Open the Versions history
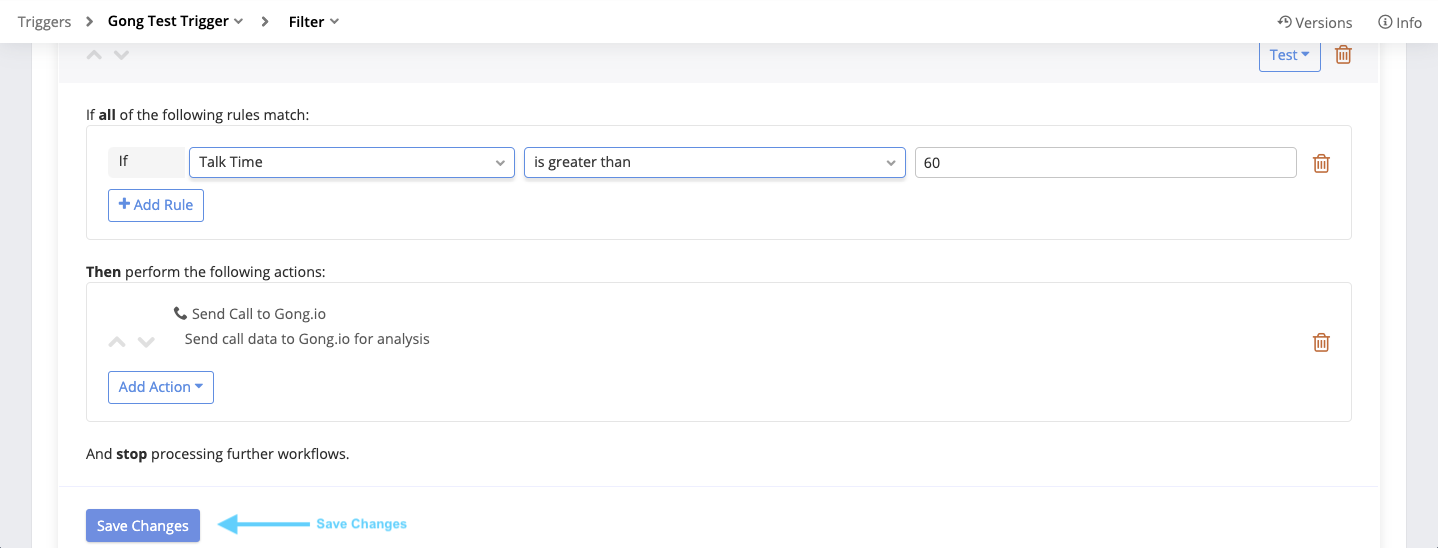The width and height of the screenshot is (1438, 548). pos(1314,22)
